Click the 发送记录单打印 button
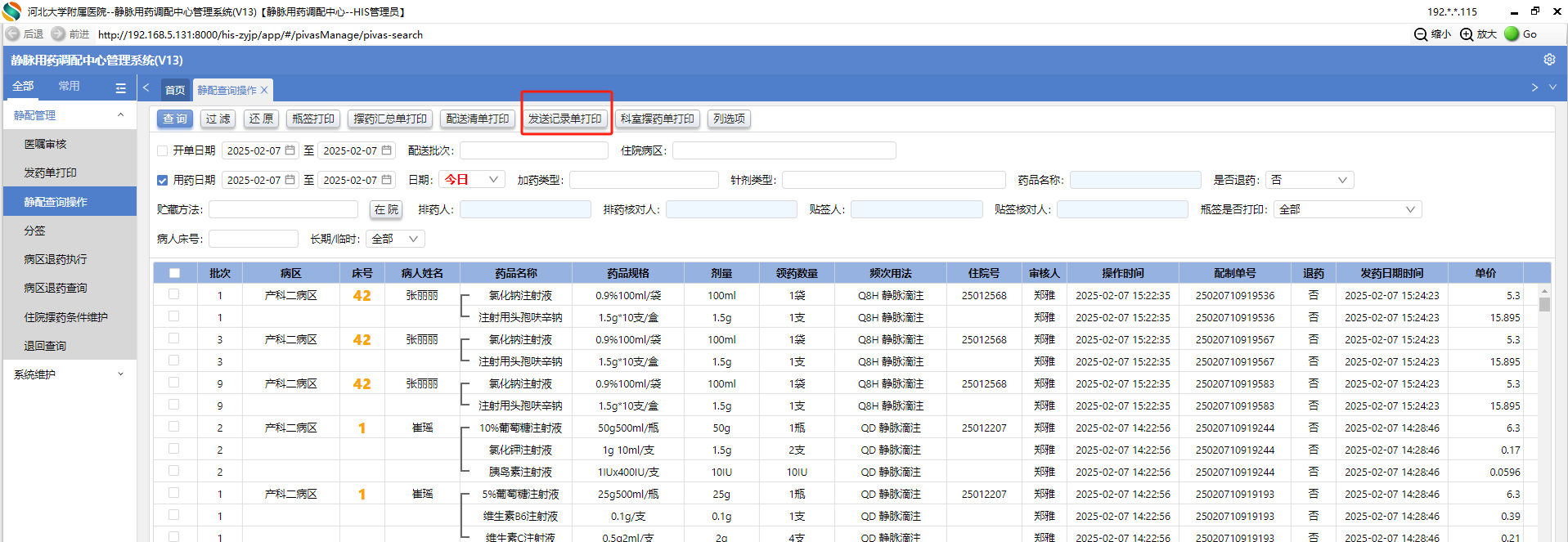 coord(565,119)
